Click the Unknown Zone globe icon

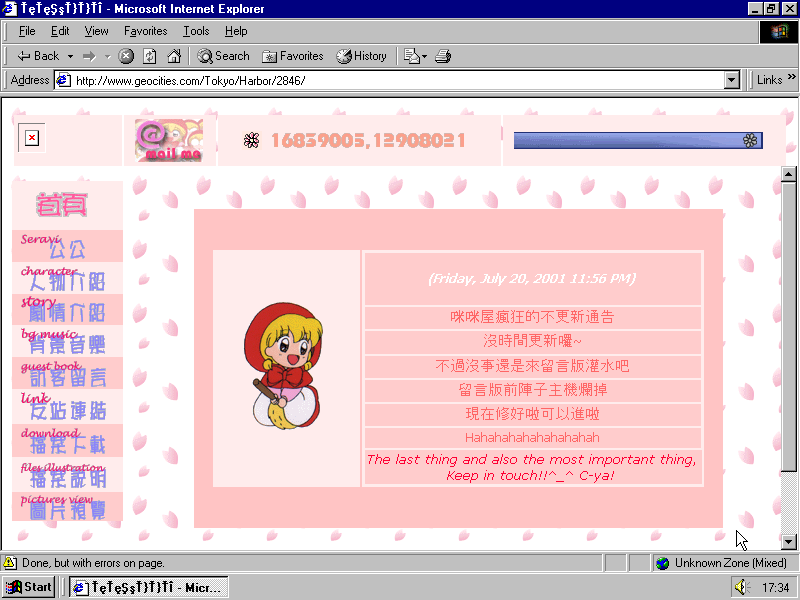662,563
